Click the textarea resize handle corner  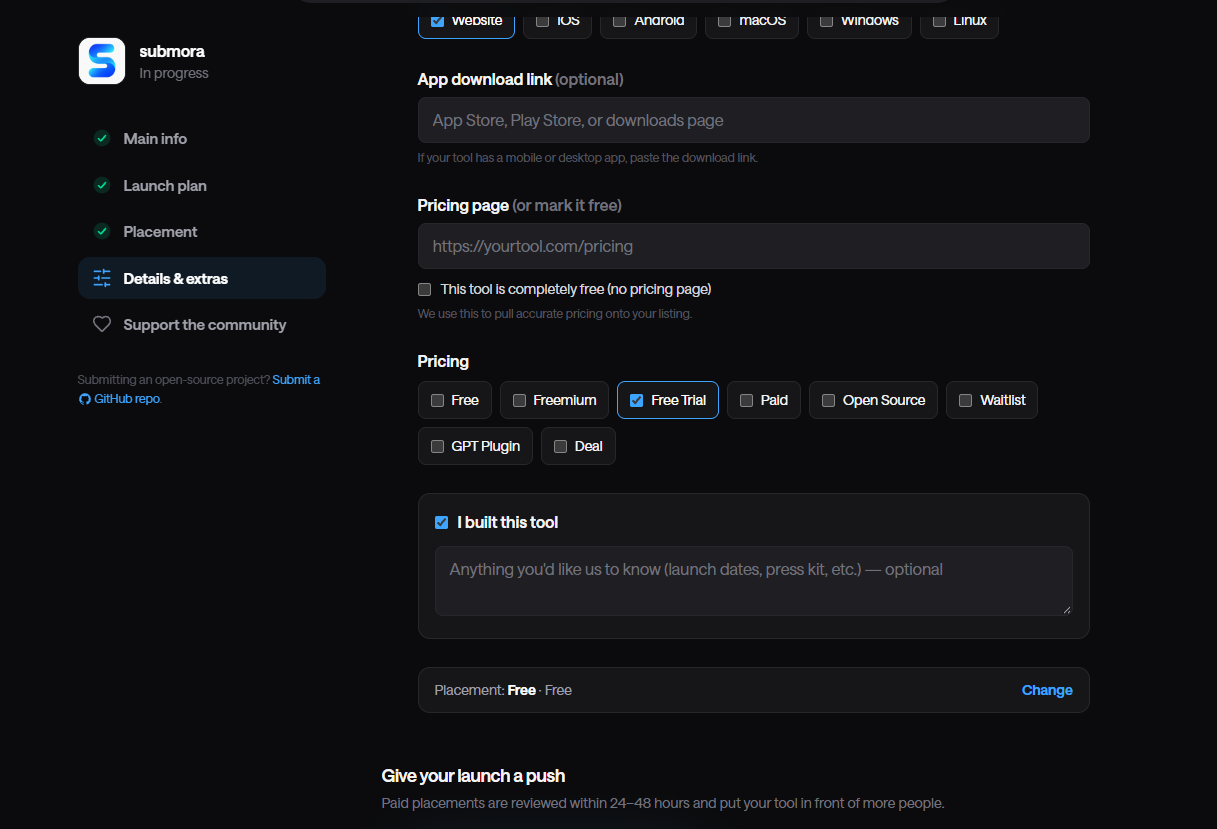(1066, 609)
